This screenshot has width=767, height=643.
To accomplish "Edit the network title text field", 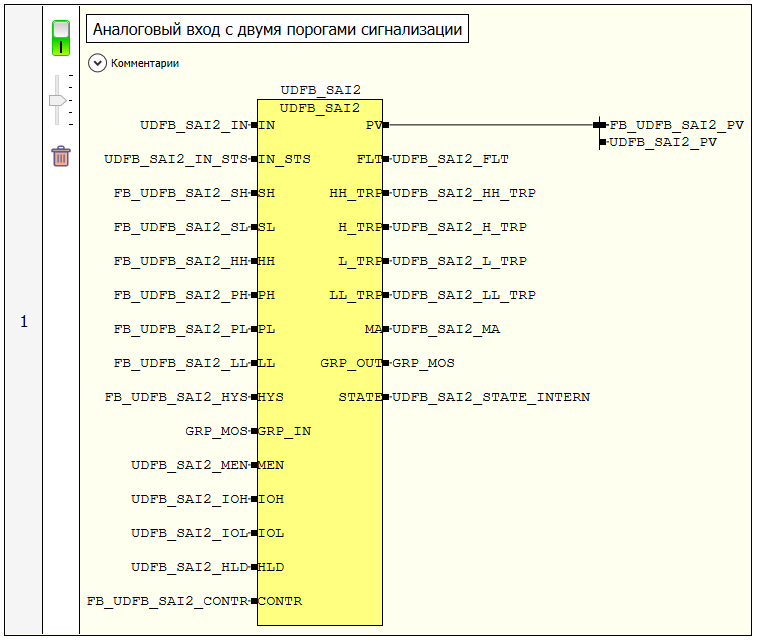I will 277,30.
